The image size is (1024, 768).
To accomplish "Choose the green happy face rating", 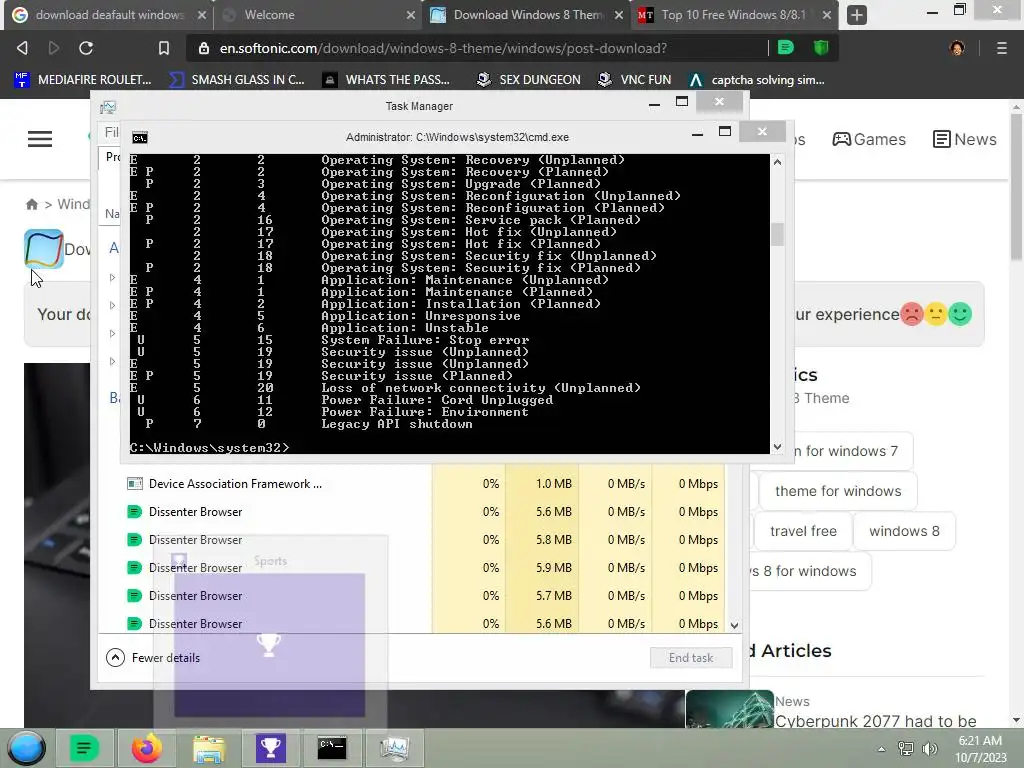I will (960, 314).
